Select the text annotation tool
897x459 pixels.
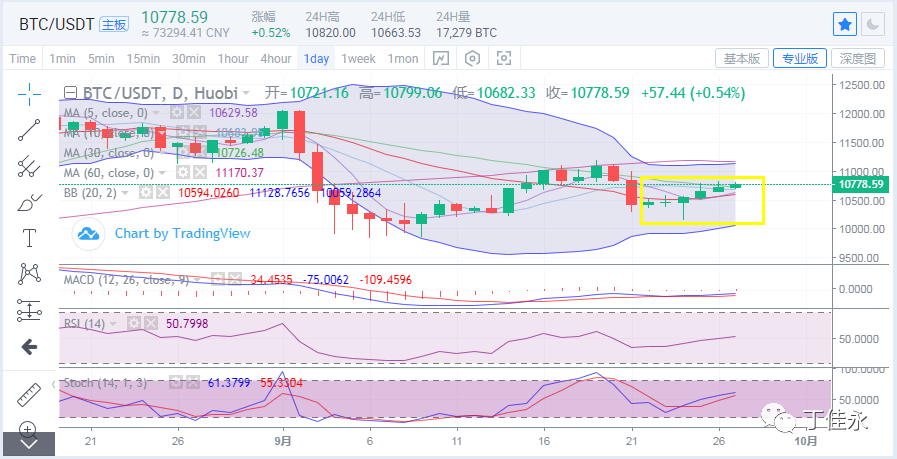(x=29, y=238)
